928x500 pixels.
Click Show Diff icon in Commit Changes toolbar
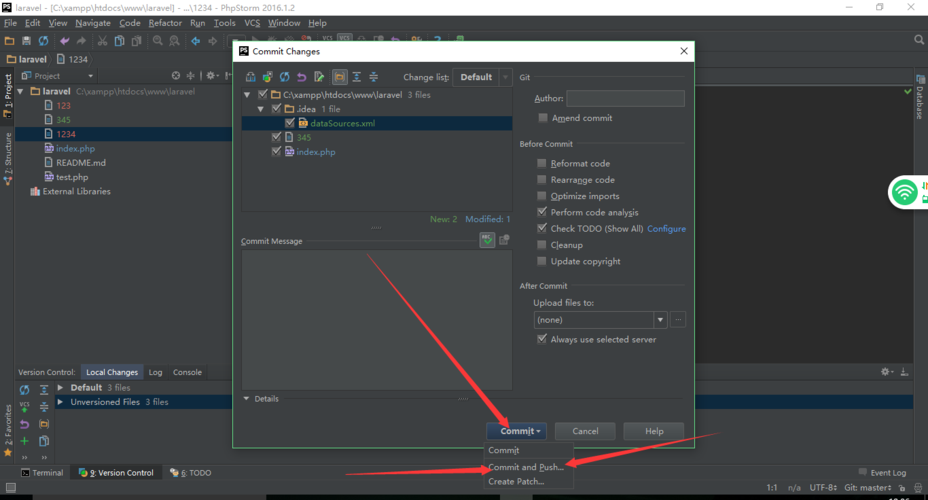[x=250, y=77]
